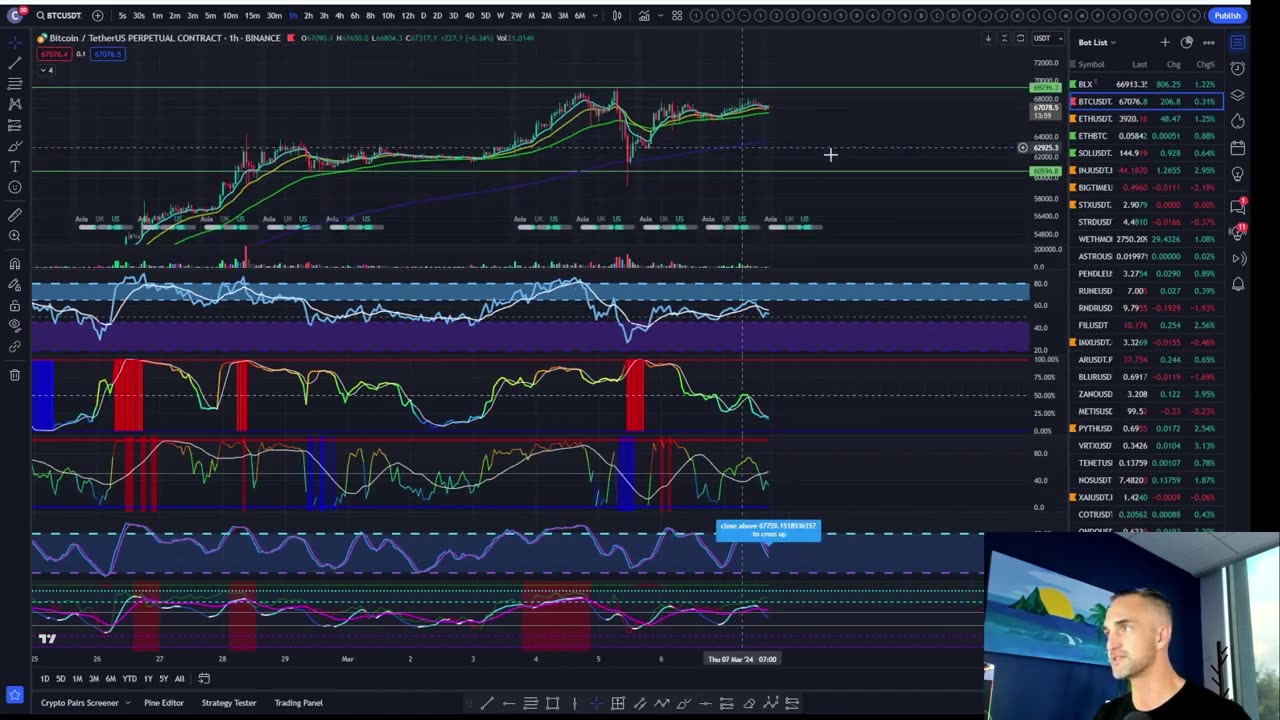Select the 6M timeframe
1280x720 pixels.
pyautogui.click(x=579, y=15)
